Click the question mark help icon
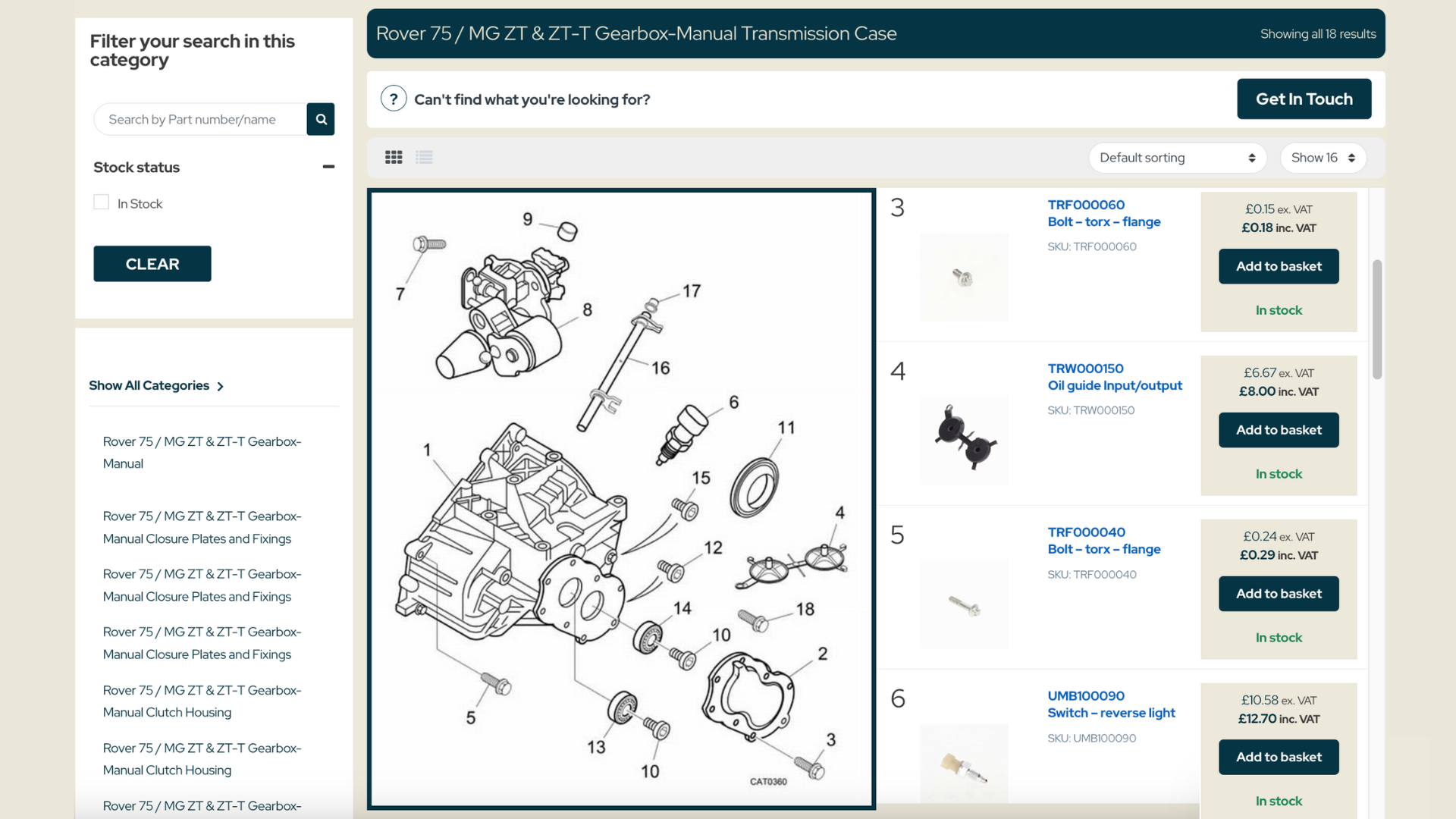The width and height of the screenshot is (1456, 819). point(394,99)
